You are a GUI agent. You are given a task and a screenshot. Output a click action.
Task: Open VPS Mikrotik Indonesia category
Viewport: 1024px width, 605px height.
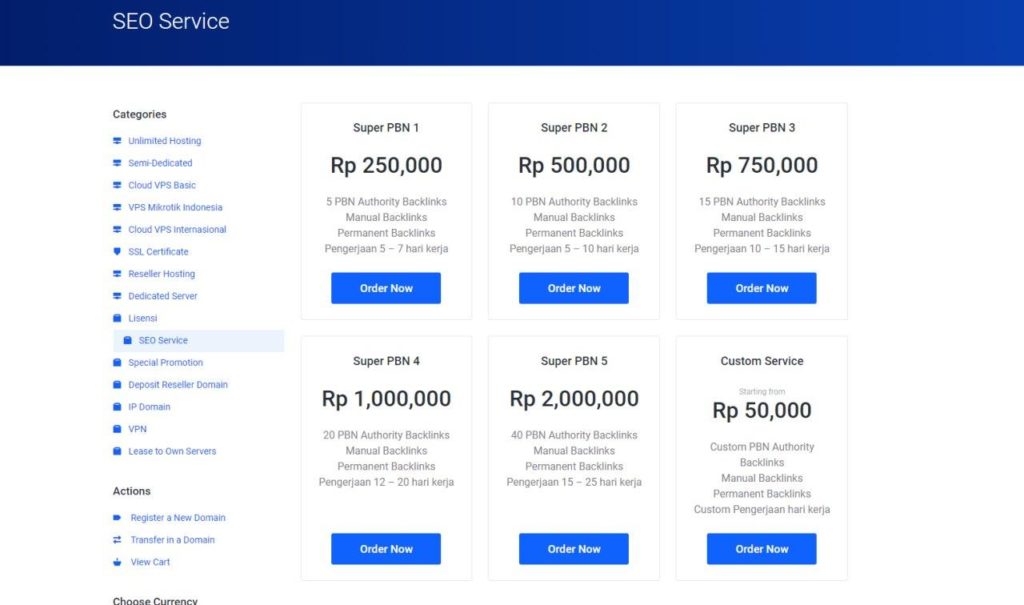175,208
